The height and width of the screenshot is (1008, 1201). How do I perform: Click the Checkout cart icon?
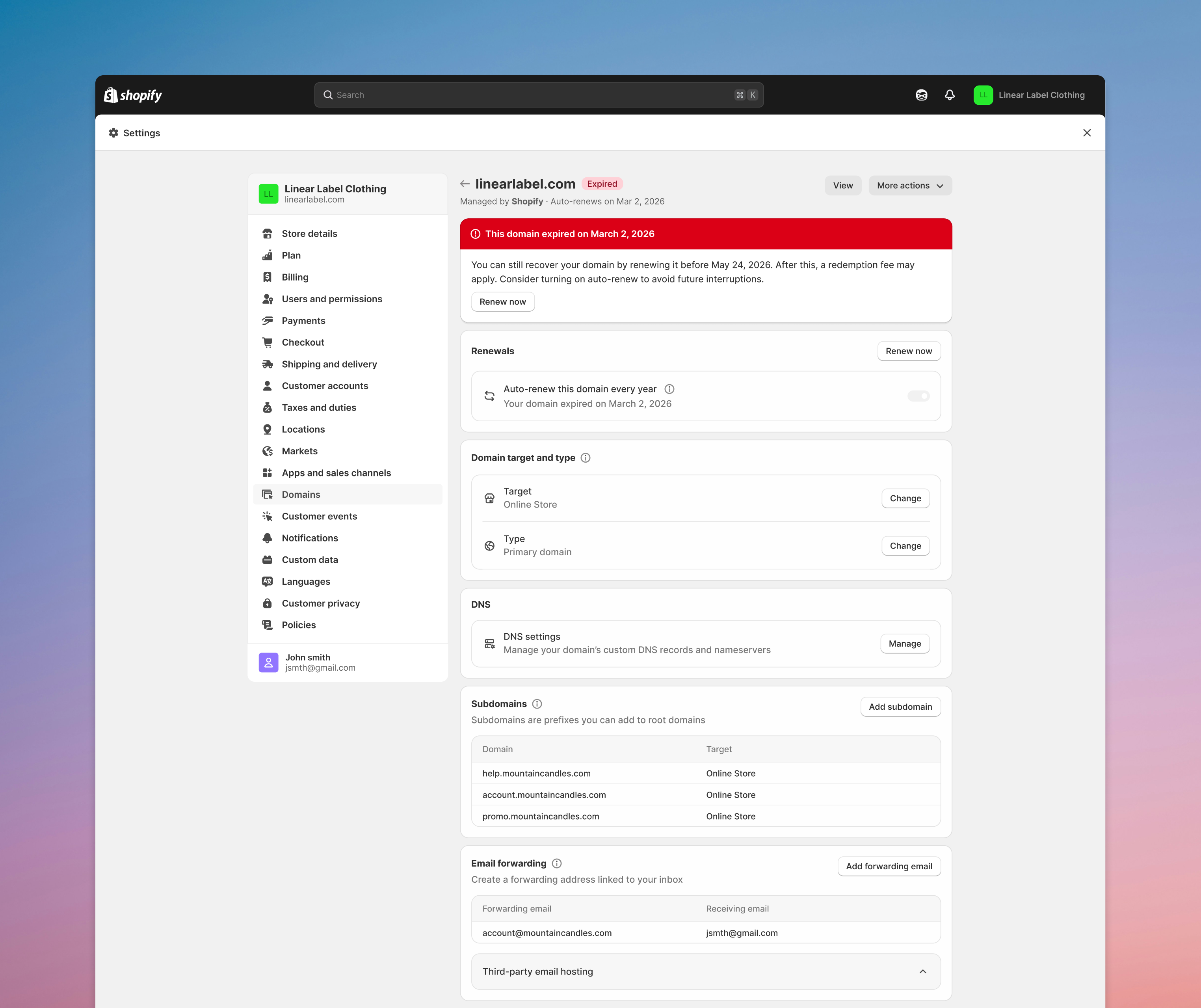click(x=267, y=342)
